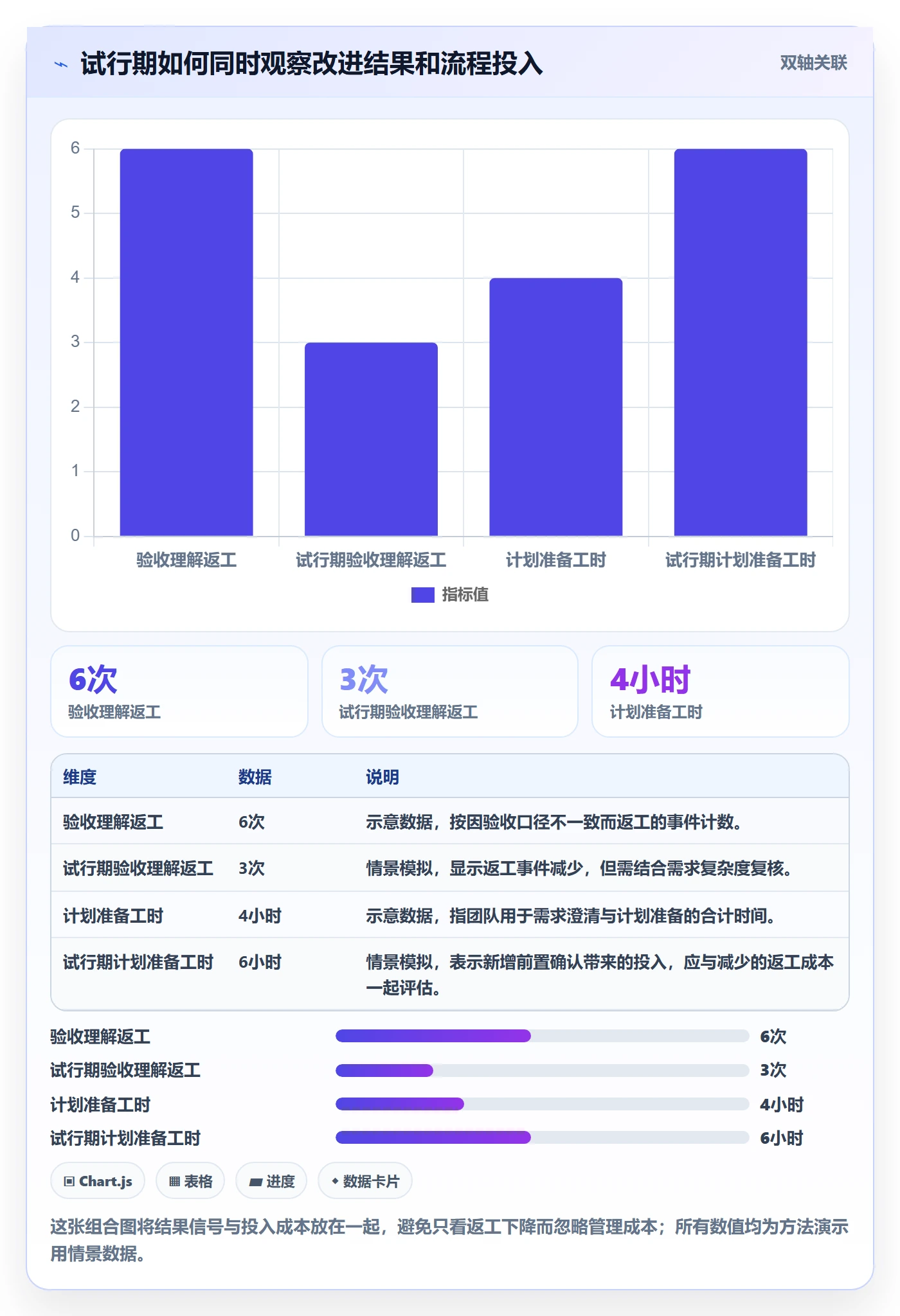Click the grid icon in the 表格 chip
The width and height of the screenshot is (900, 1316).
coord(174,1181)
